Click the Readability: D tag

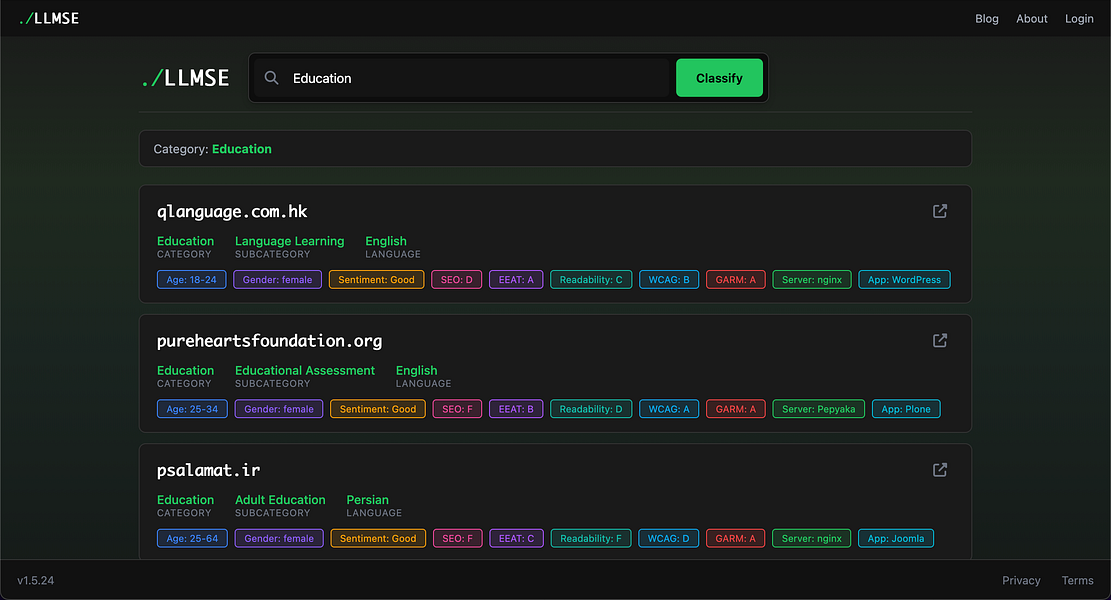pyautogui.click(x=591, y=409)
